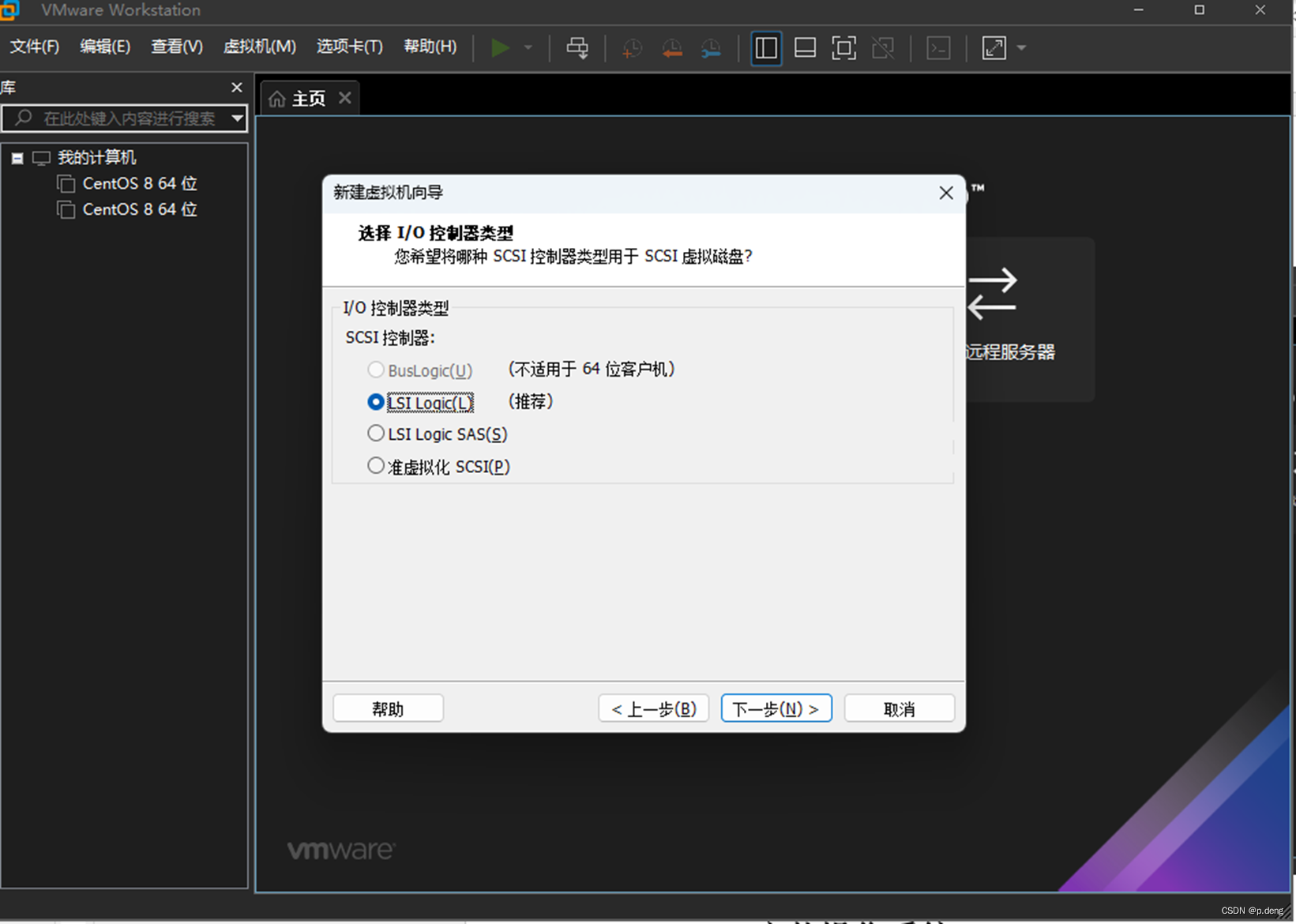Click the 取消 cancel button
Image resolution: width=1296 pixels, height=924 pixels.
click(900, 708)
